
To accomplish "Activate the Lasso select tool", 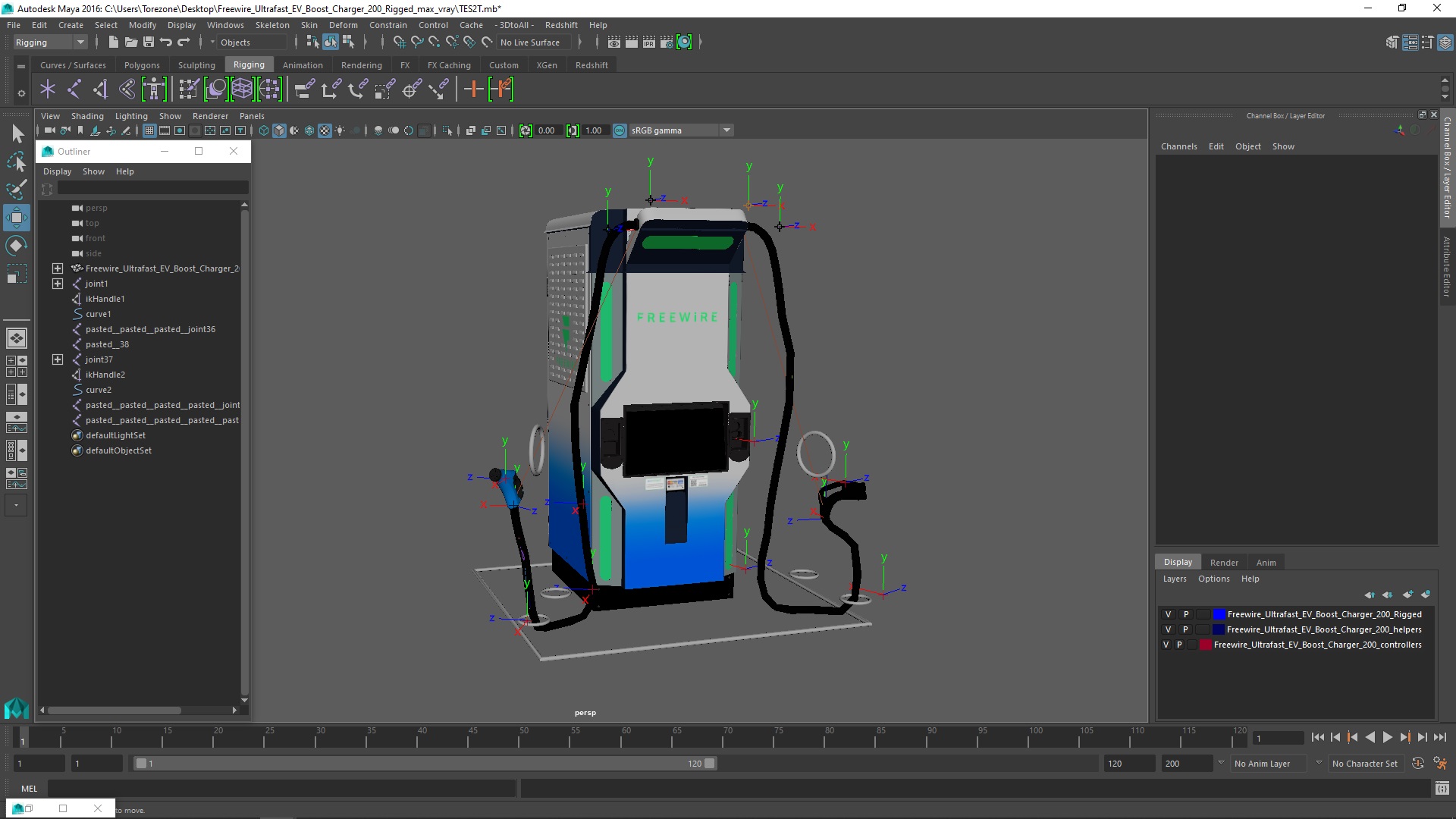I will (17, 162).
